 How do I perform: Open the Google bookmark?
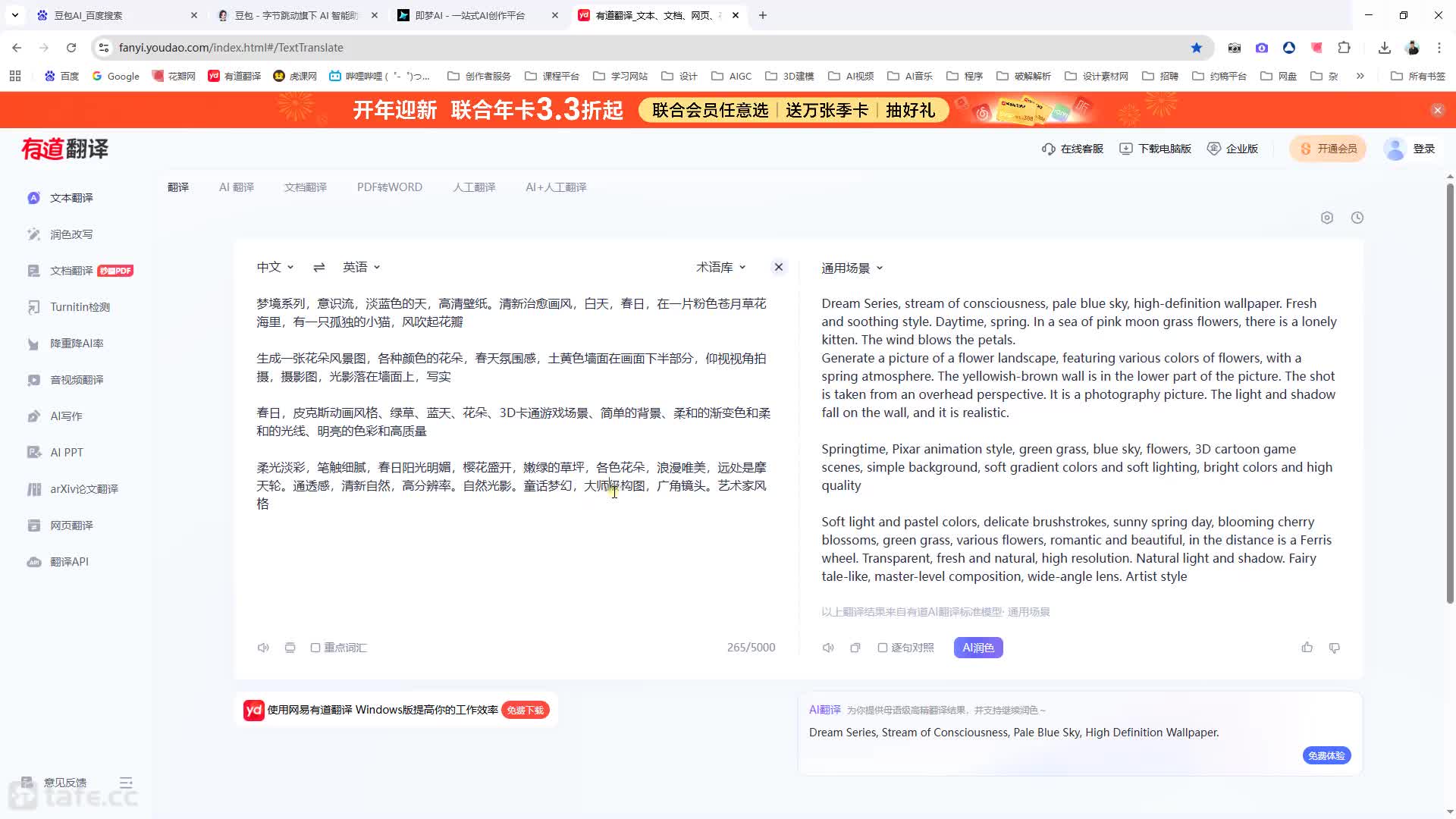coord(116,76)
